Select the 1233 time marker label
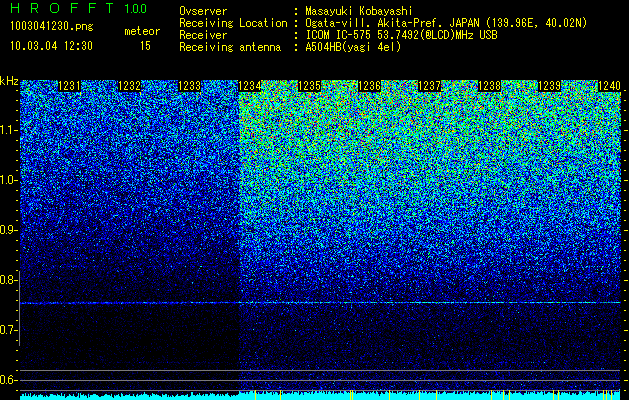This screenshot has height=400, width=629. pyautogui.click(x=190, y=86)
